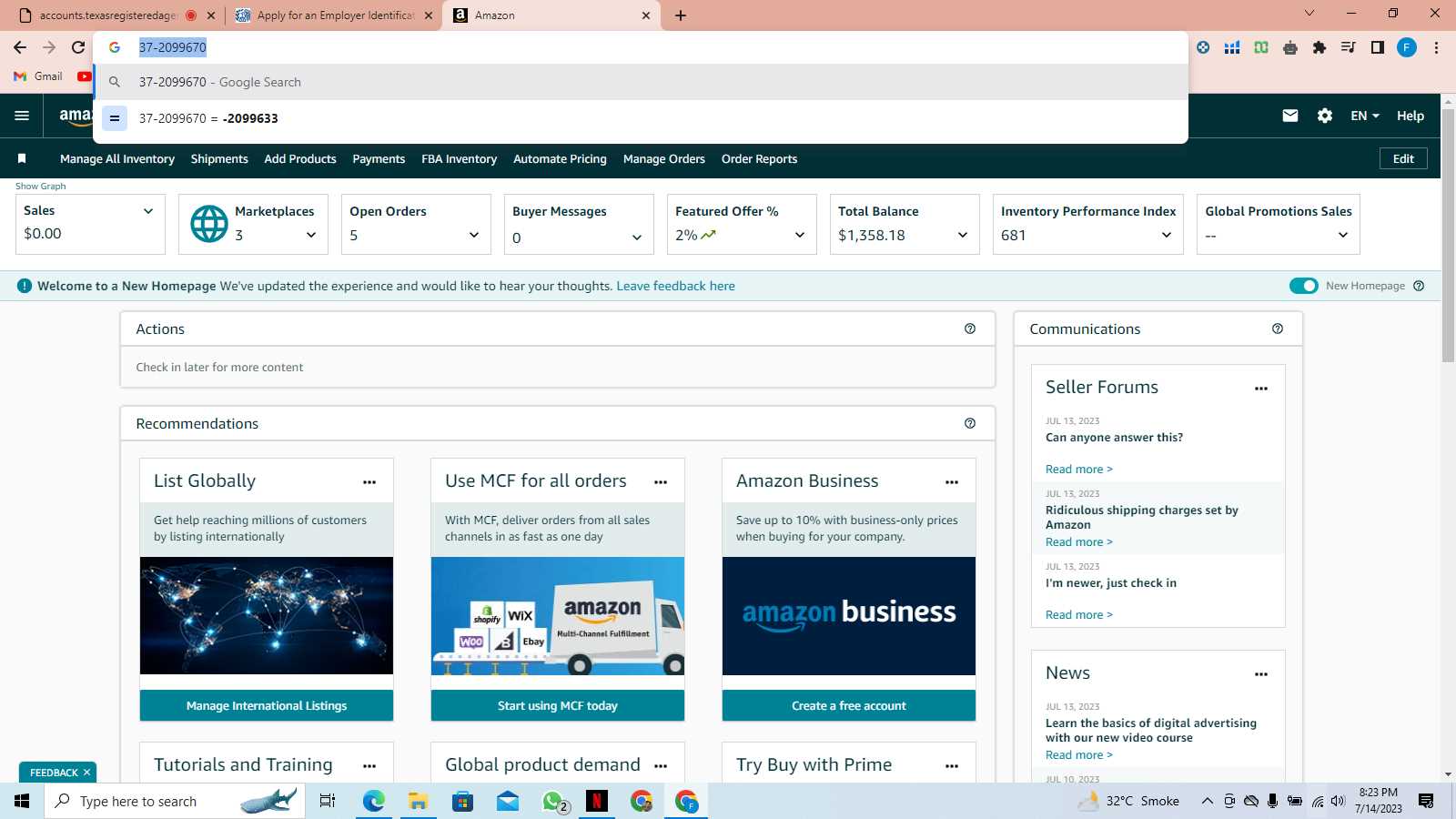Screen dimensions: 1456x819
Task: Open Communications panel help icon
Action: click(x=1278, y=329)
